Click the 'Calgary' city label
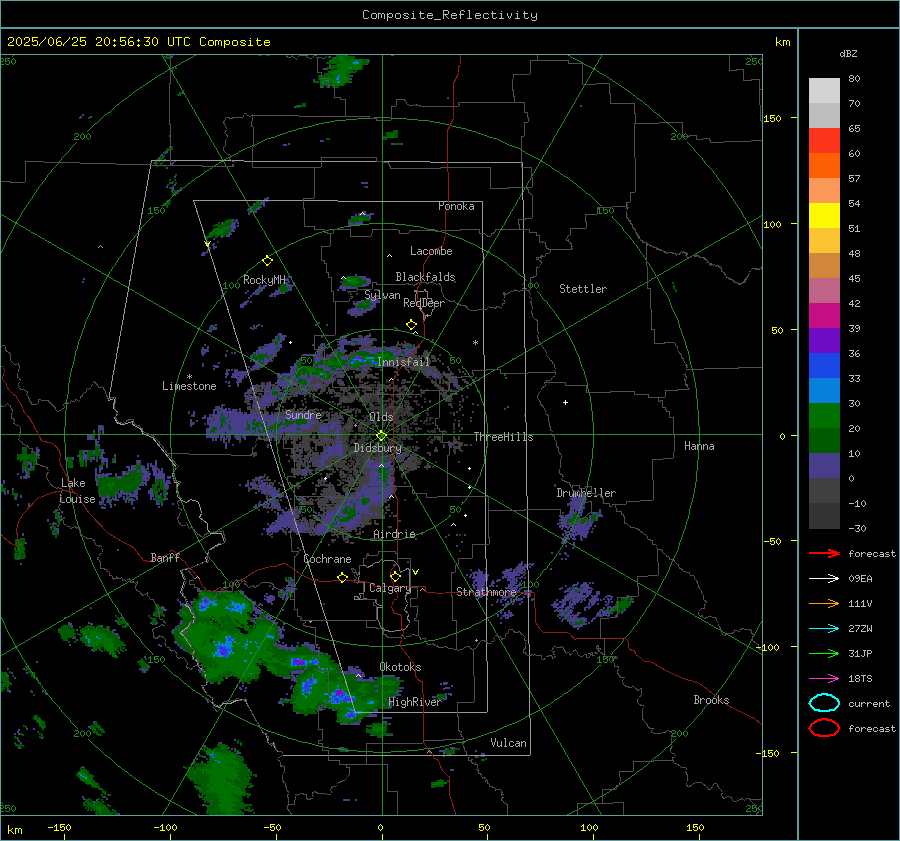 [x=390, y=588]
